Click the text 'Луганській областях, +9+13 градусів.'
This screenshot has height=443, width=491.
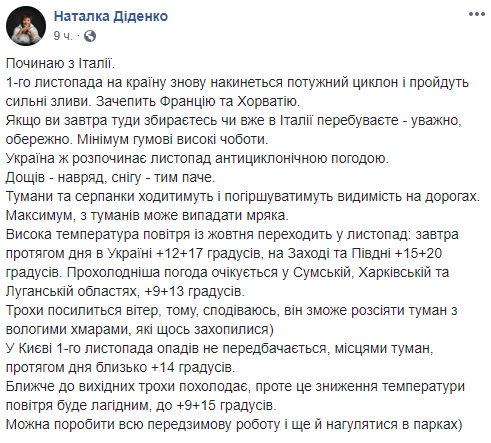(125, 291)
